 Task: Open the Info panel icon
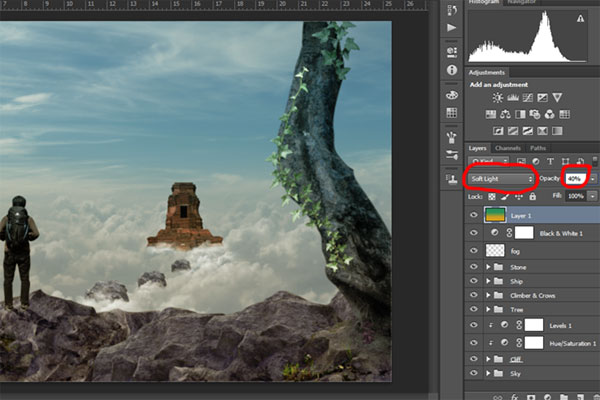pyautogui.click(x=452, y=71)
